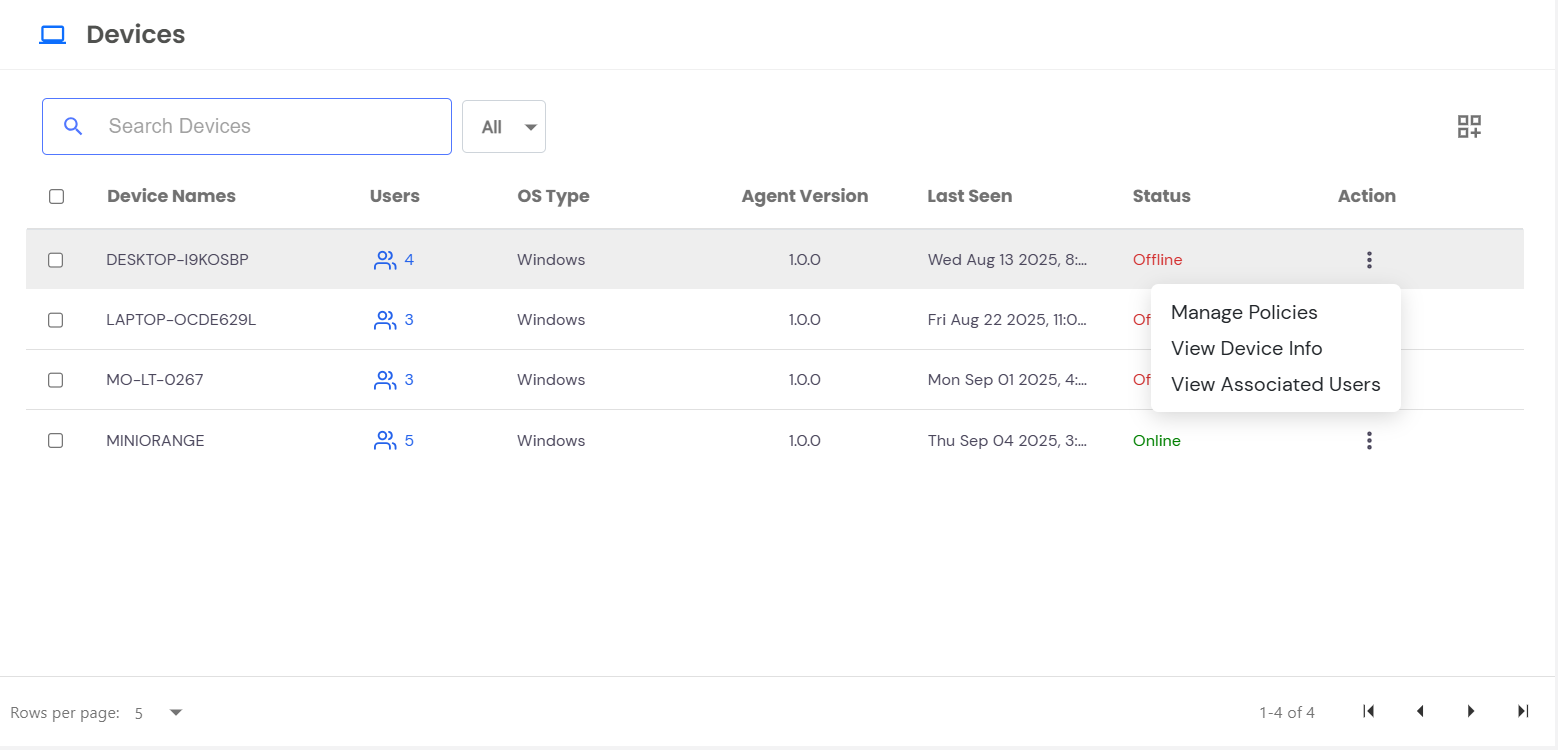Choose View Associated Users from the menu
This screenshot has width=1558, height=750.
(1275, 384)
